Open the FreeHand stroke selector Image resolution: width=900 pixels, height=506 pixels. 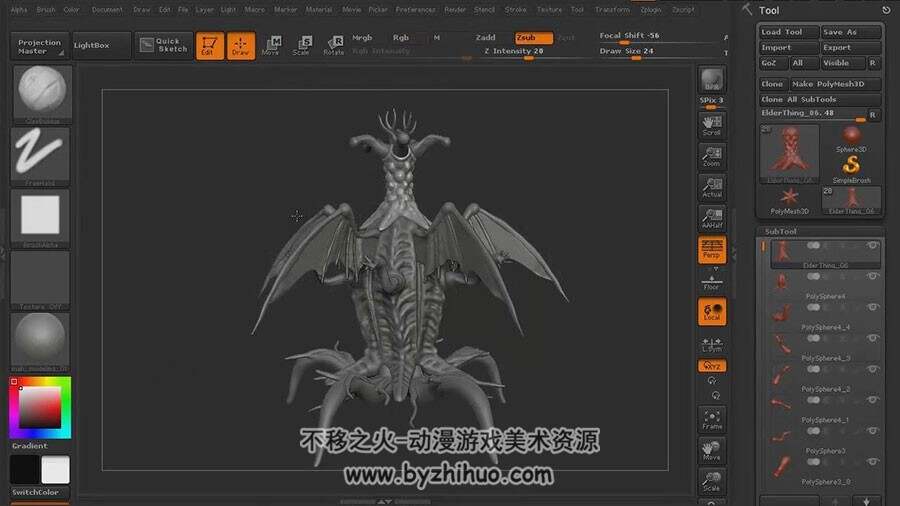coord(40,155)
